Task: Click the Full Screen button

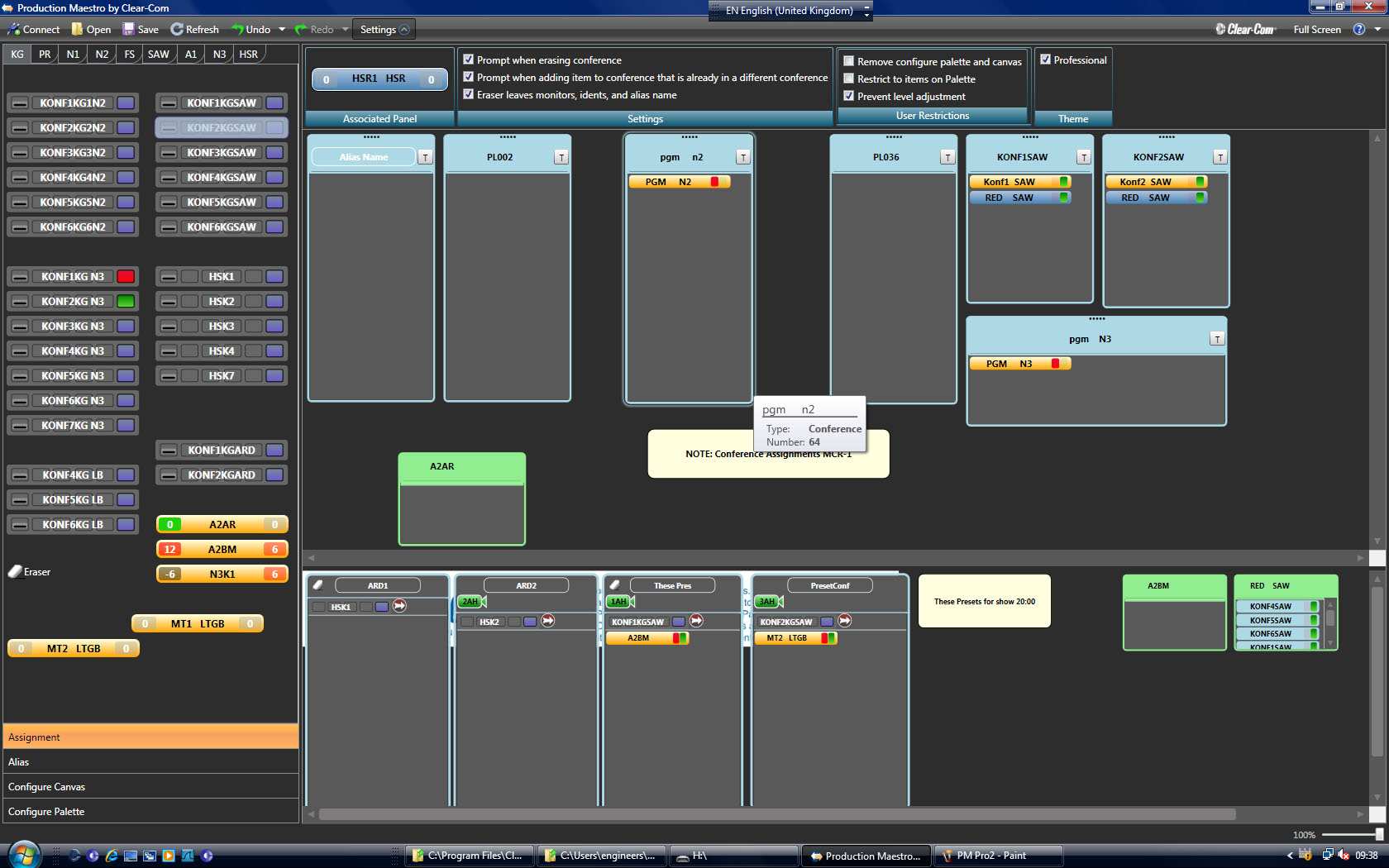Action: coord(1316,30)
